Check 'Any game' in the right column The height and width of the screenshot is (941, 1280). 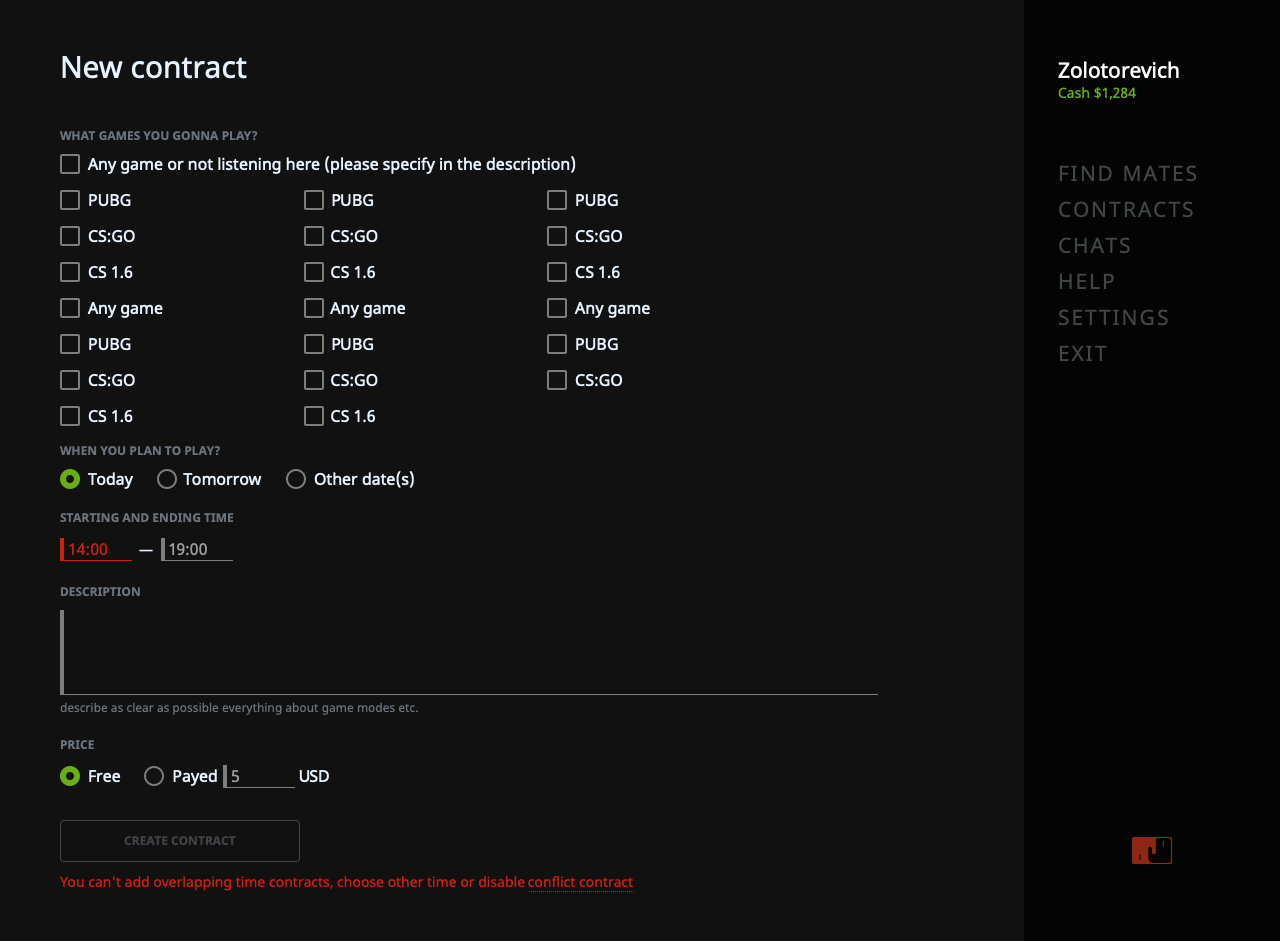[x=557, y=308]
